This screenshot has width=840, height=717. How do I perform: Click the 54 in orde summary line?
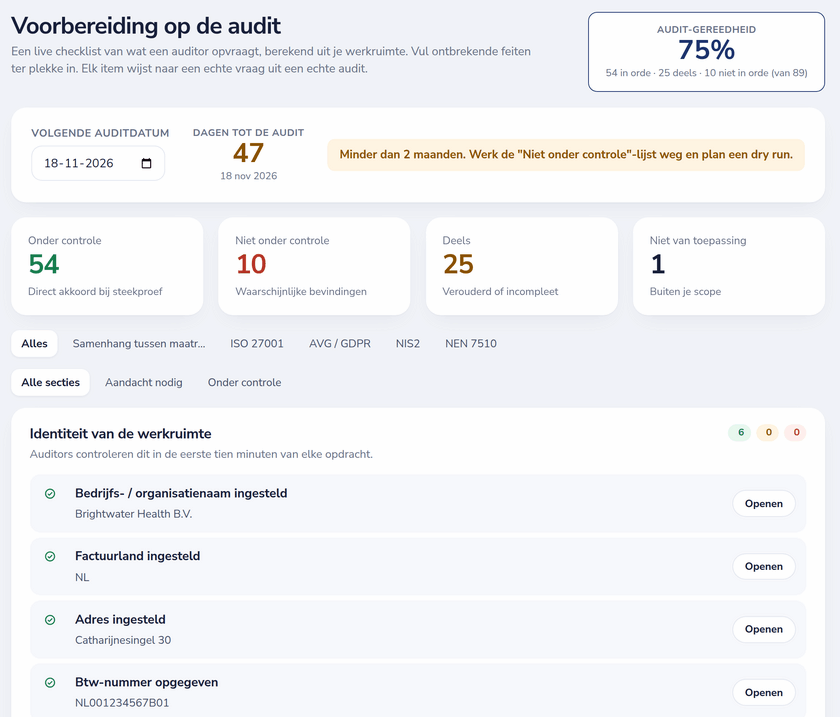click(706, 73)
